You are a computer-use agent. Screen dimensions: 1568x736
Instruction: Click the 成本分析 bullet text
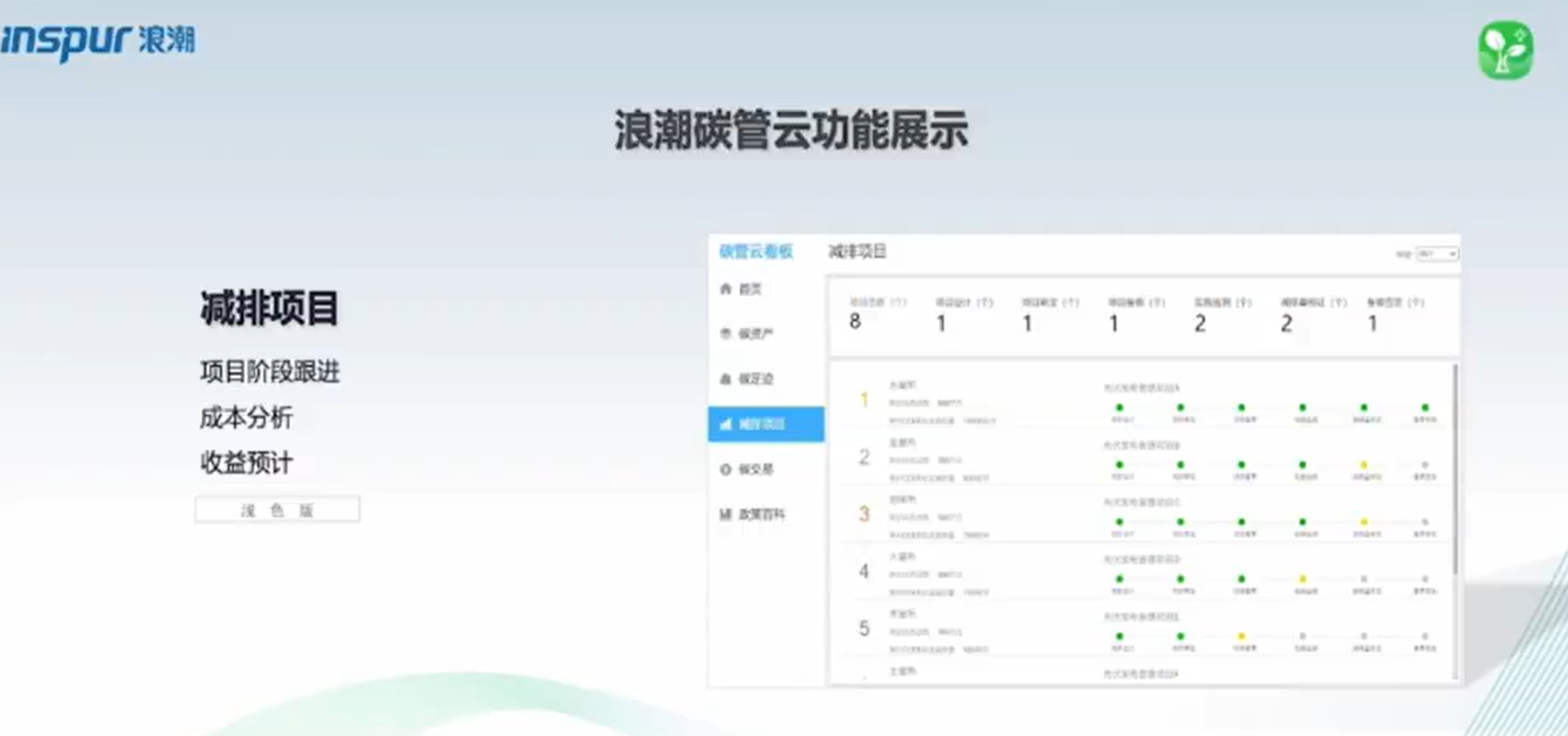[246, 417]
